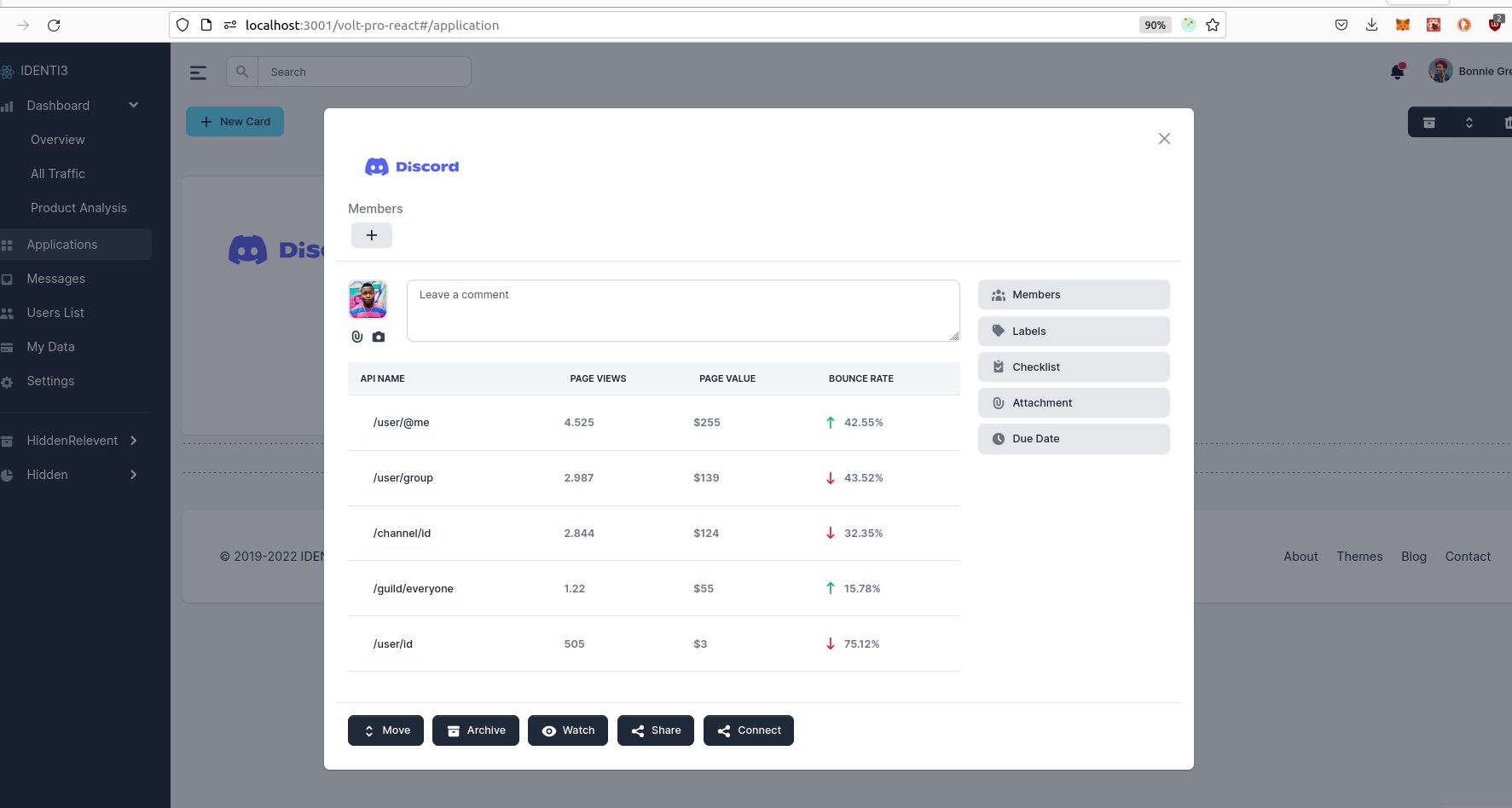Click the red arrow beside 75.12%
This screenshot has width=1512, height=808.
click(x=831, y=644)
